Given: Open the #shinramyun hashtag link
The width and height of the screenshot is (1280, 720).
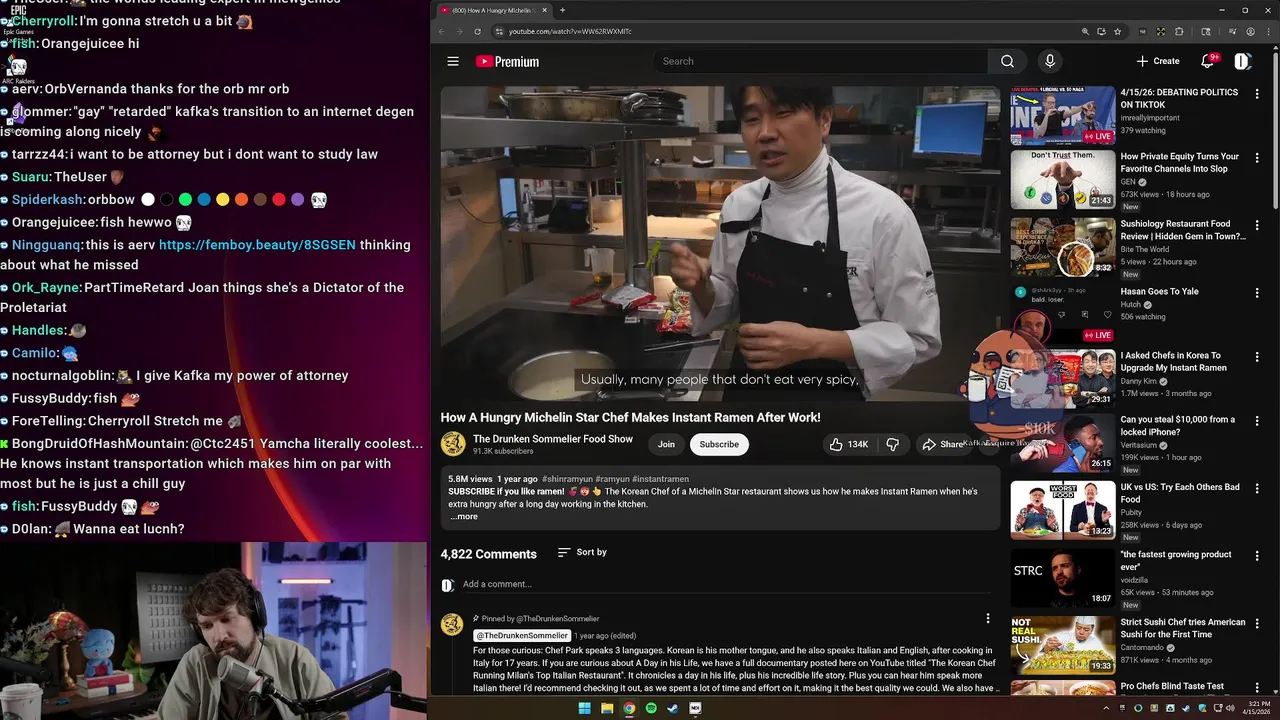Looking at the screenshot, I should [x=568, y=479].
